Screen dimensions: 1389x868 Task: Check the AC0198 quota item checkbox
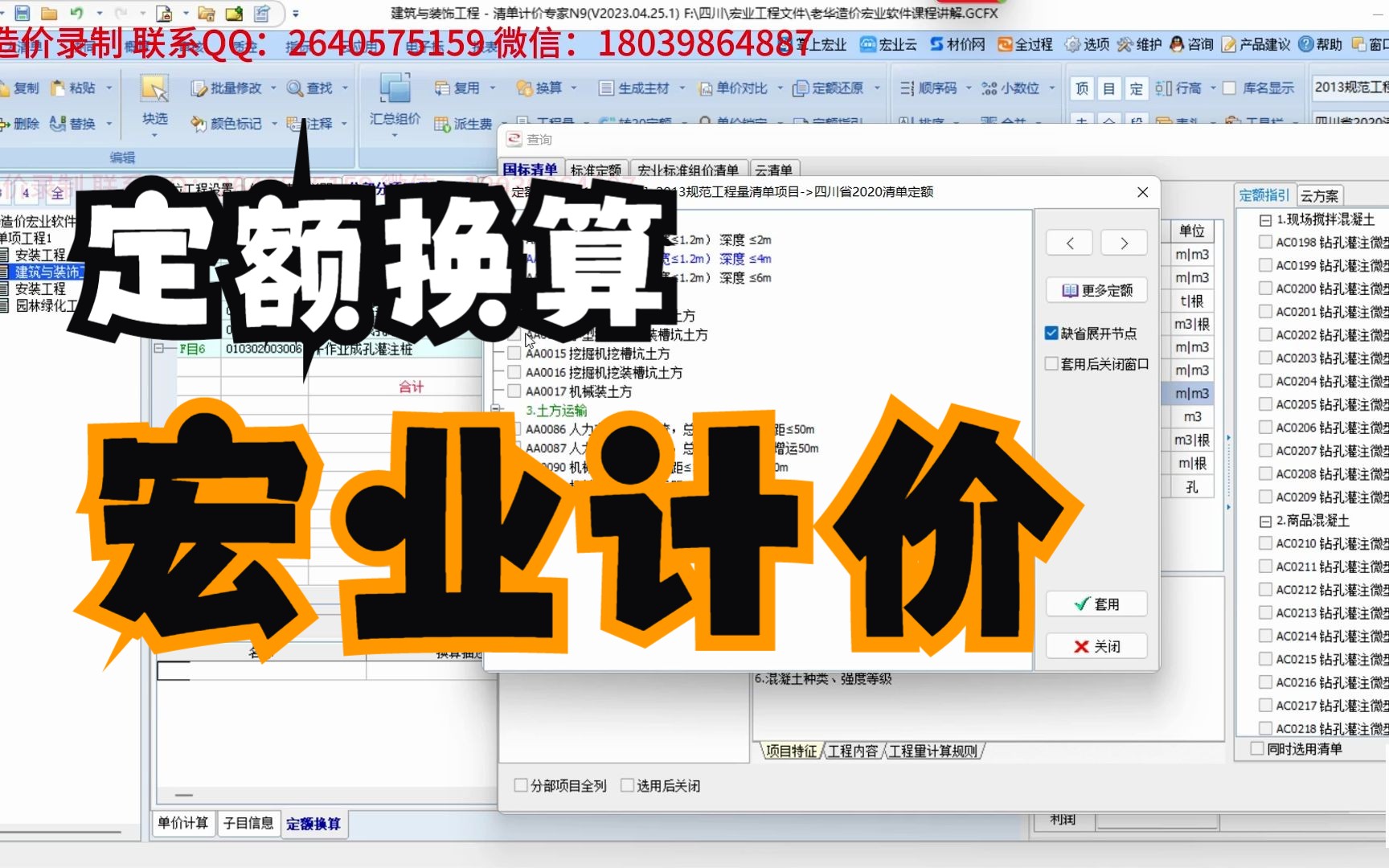tap(1265, 241)
